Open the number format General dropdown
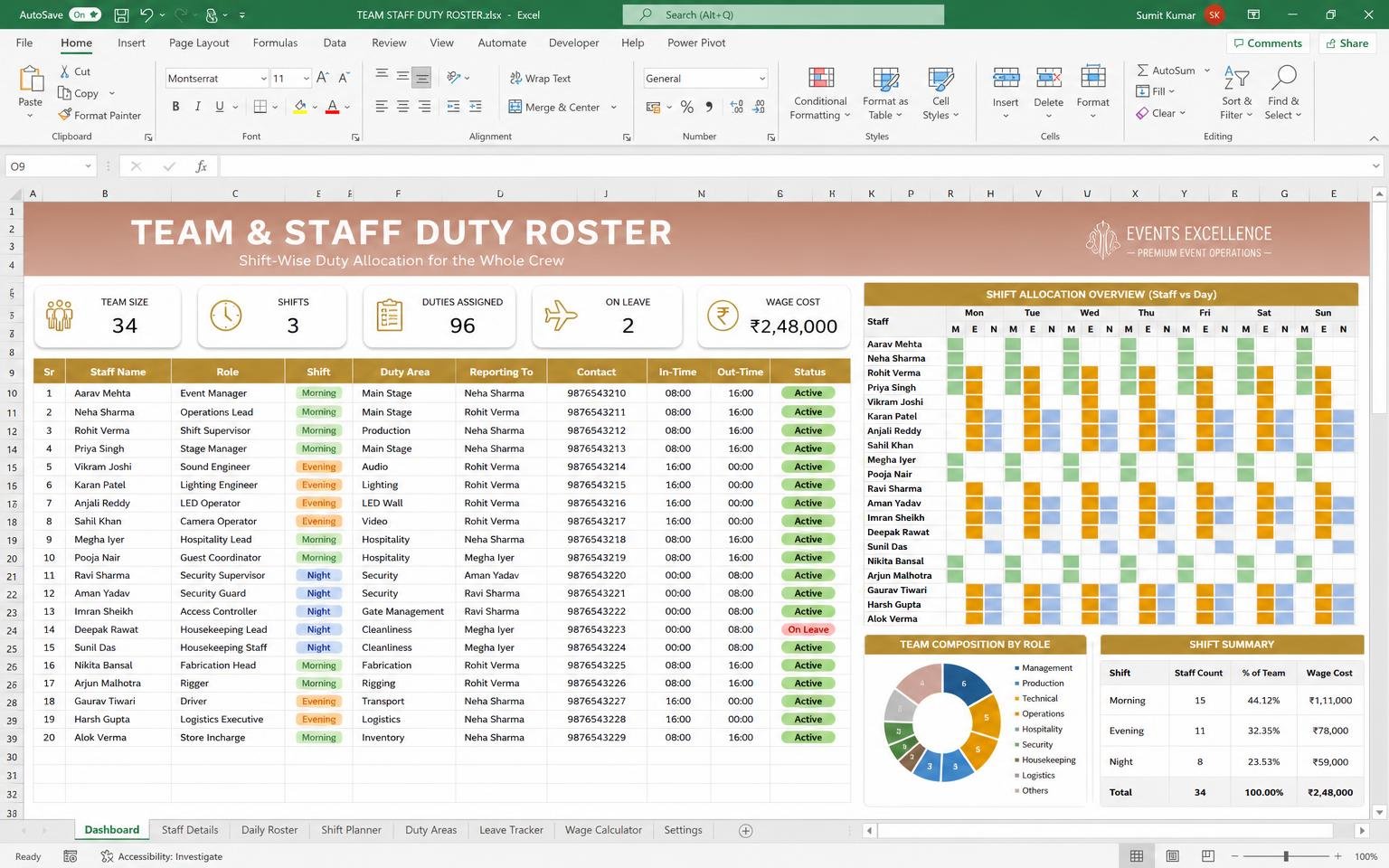Viewport: 1389px width, 868px height. tap(761, 79)
